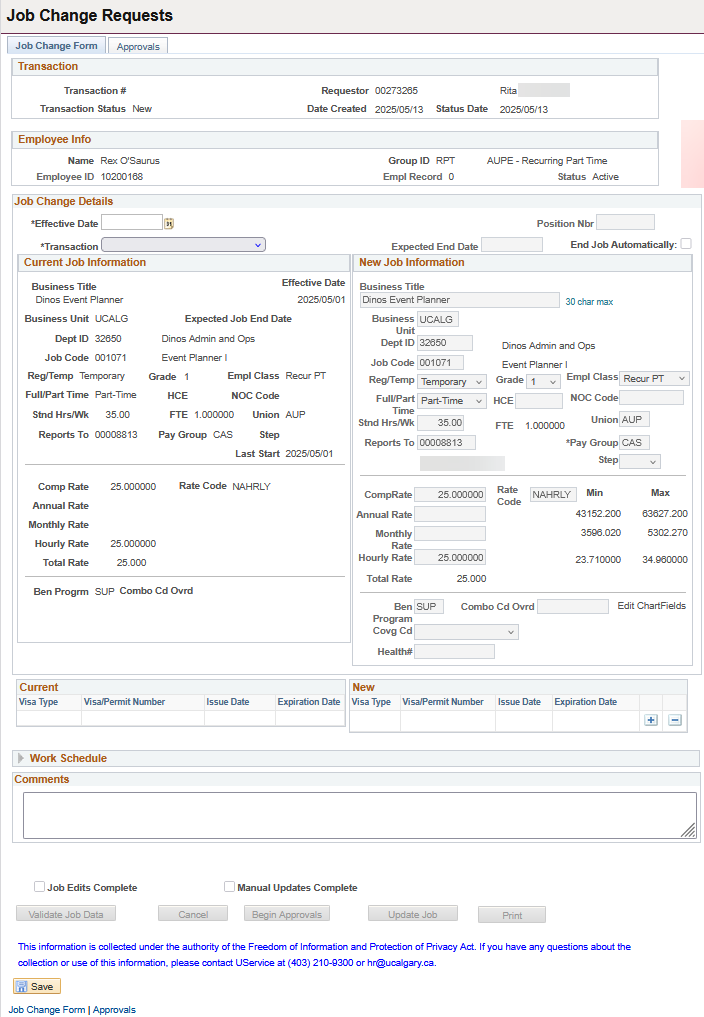The width and height of the screenshot is (704, 1017).
Task: Click current Reports To value 00008813
Action: [x=116, y=435]
